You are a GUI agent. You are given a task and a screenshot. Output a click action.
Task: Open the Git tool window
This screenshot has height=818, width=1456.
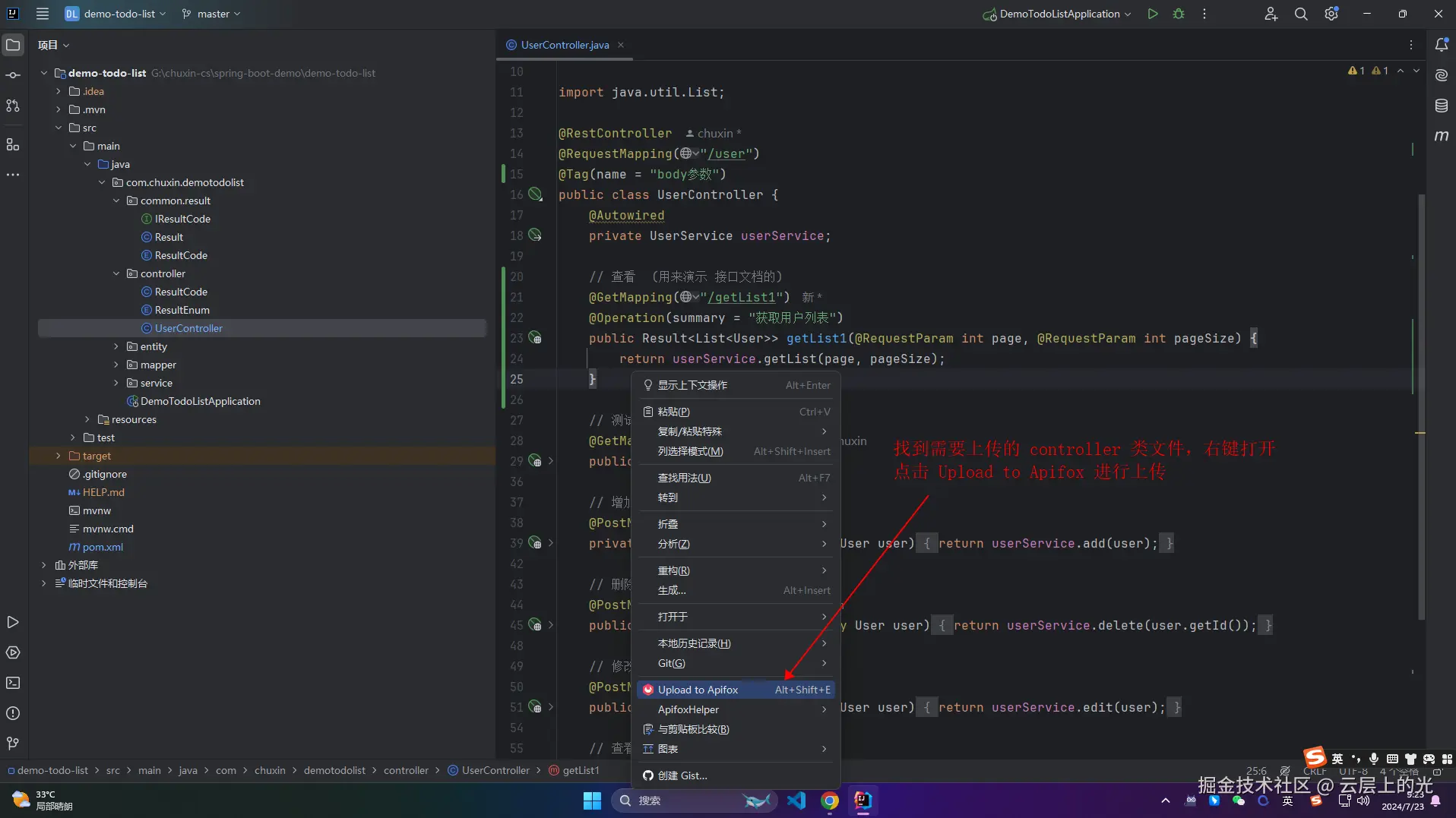(13, 743)
